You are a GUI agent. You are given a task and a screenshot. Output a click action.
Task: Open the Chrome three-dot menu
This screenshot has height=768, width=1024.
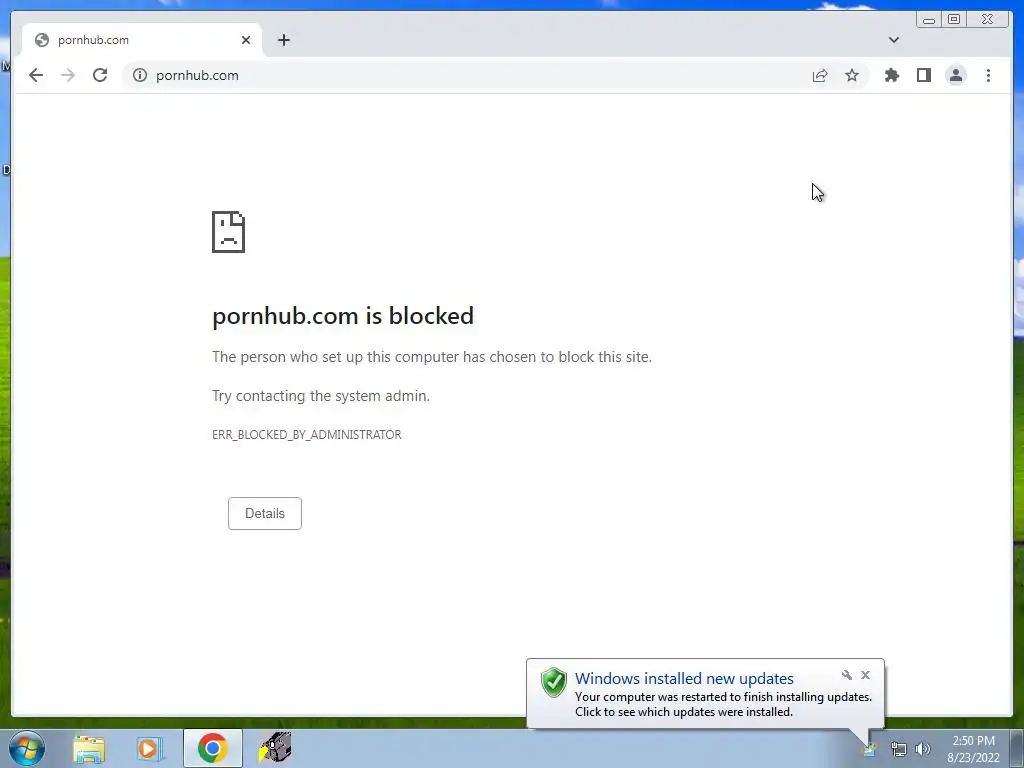[x=988, y=75]
